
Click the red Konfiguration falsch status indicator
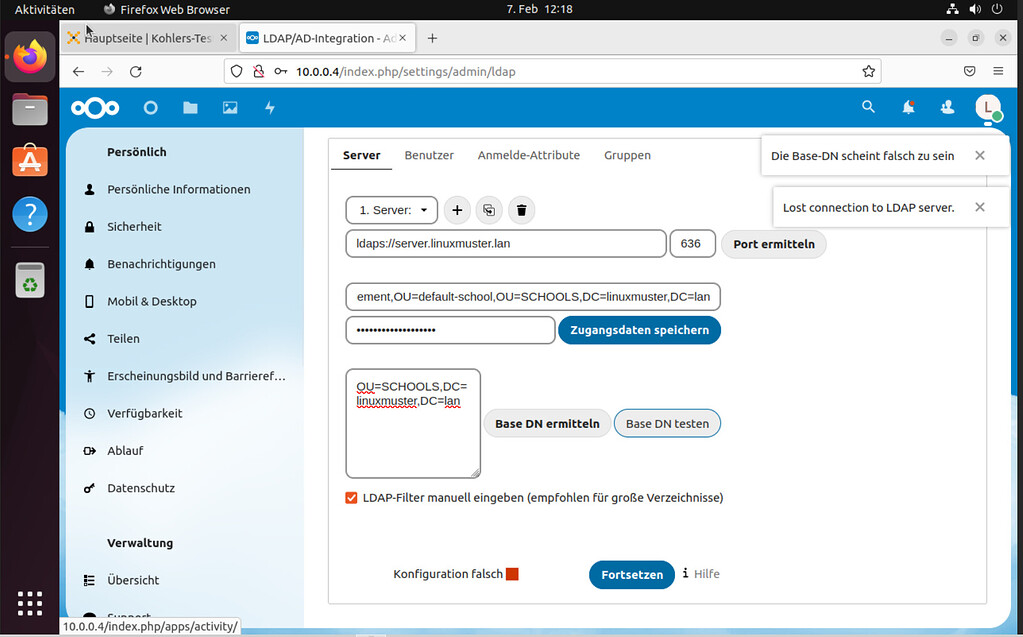click(x=512, y=574)
